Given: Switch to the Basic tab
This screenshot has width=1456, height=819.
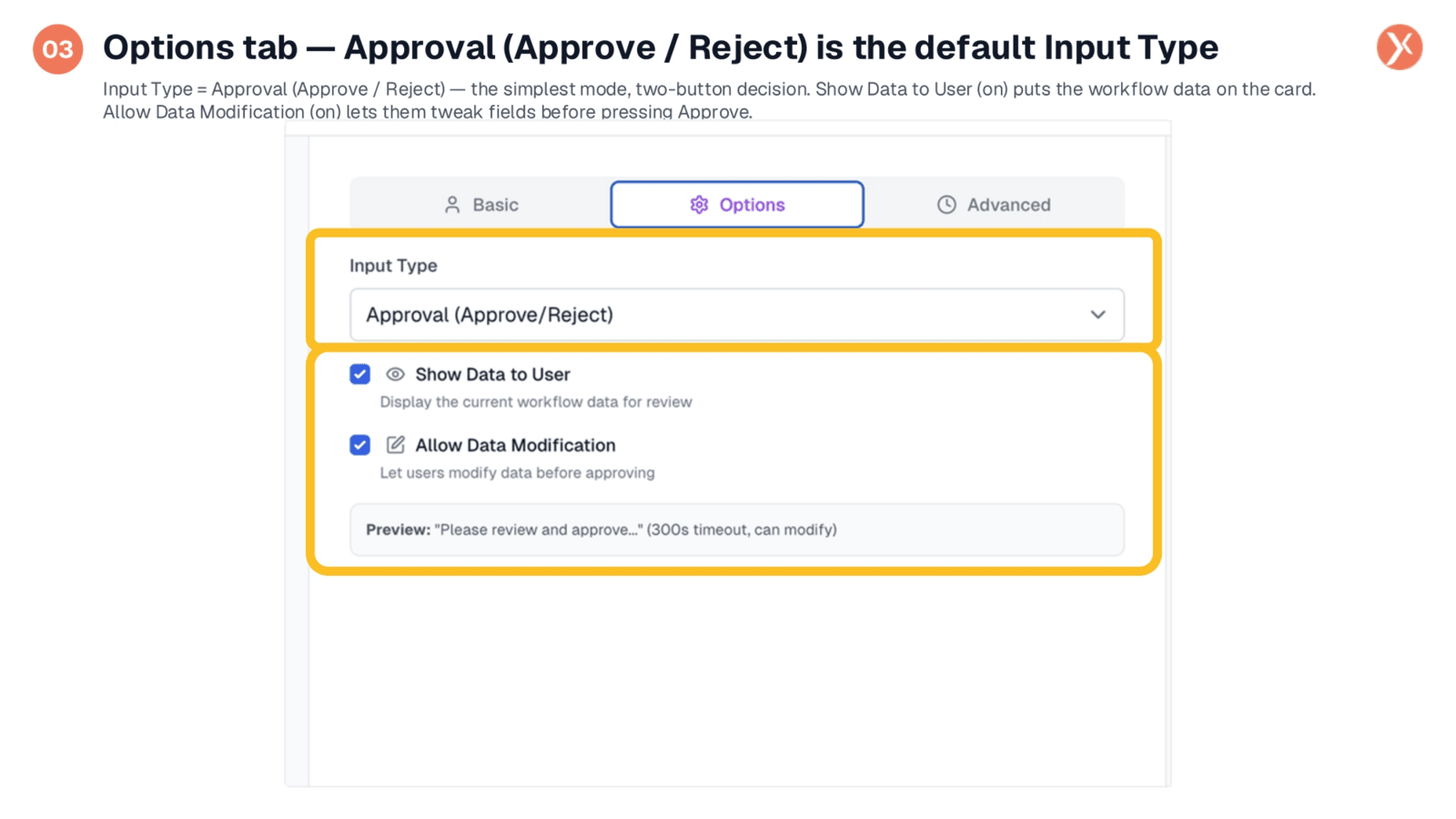Looking at the screenshot, I should 481,205.
